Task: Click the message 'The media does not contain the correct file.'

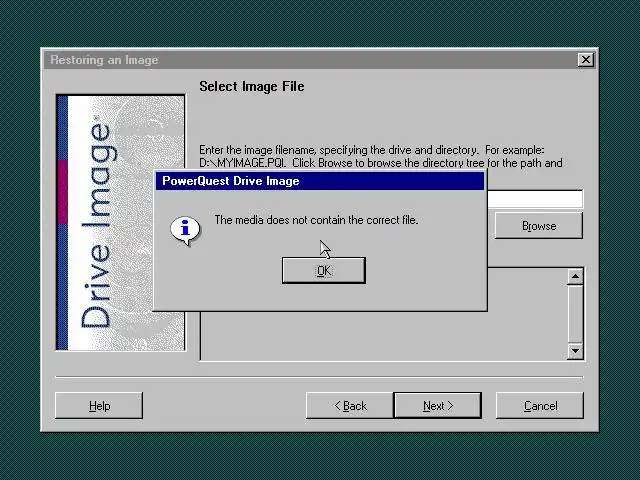Action: 316,220
